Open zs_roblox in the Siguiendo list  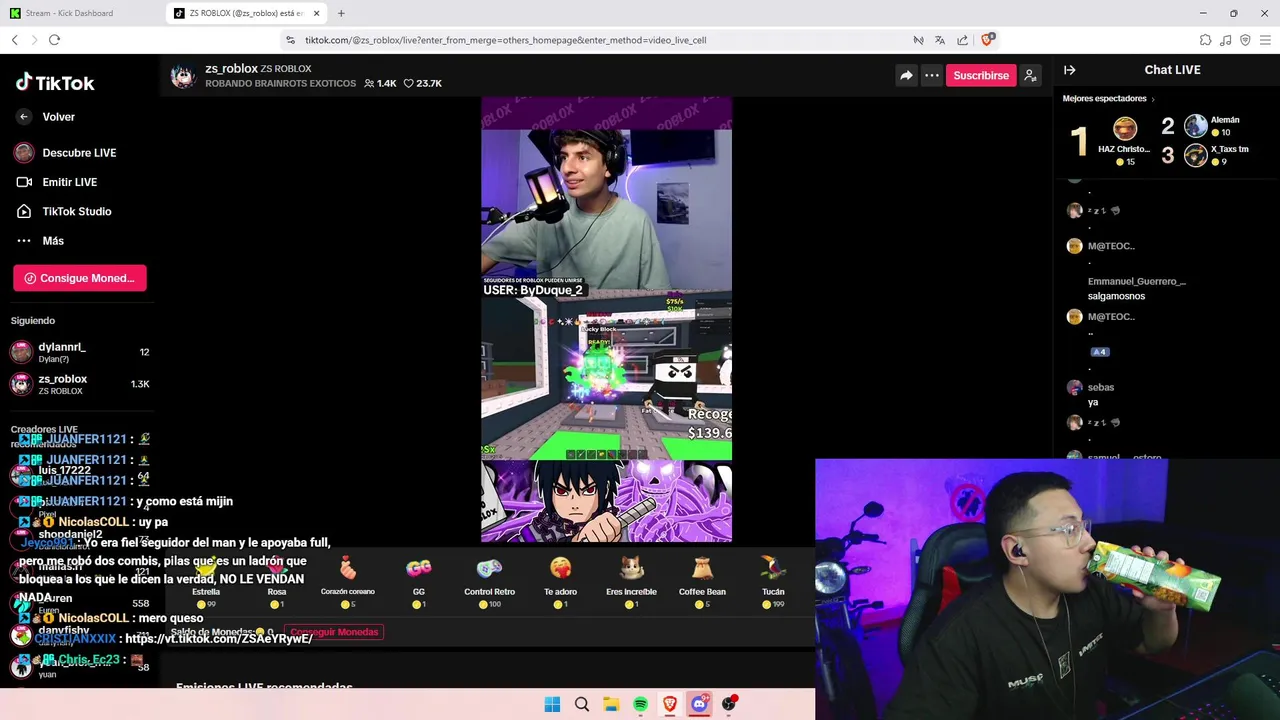click(x=80, y=384)
